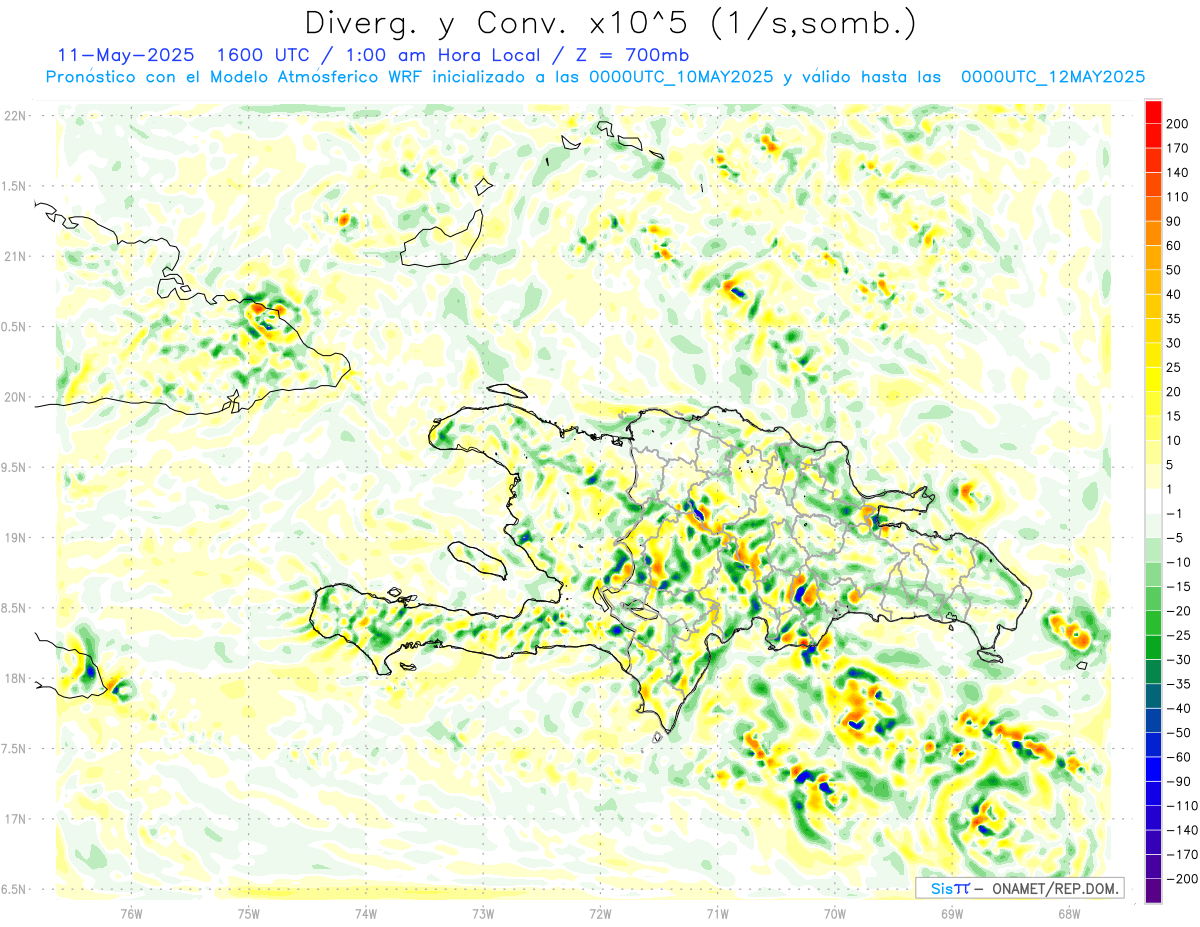Image resolution: width=1200 pixels, height=927 pixels.
Task: Click the '71W' longitude label
Action: click(x=717, y=914)
